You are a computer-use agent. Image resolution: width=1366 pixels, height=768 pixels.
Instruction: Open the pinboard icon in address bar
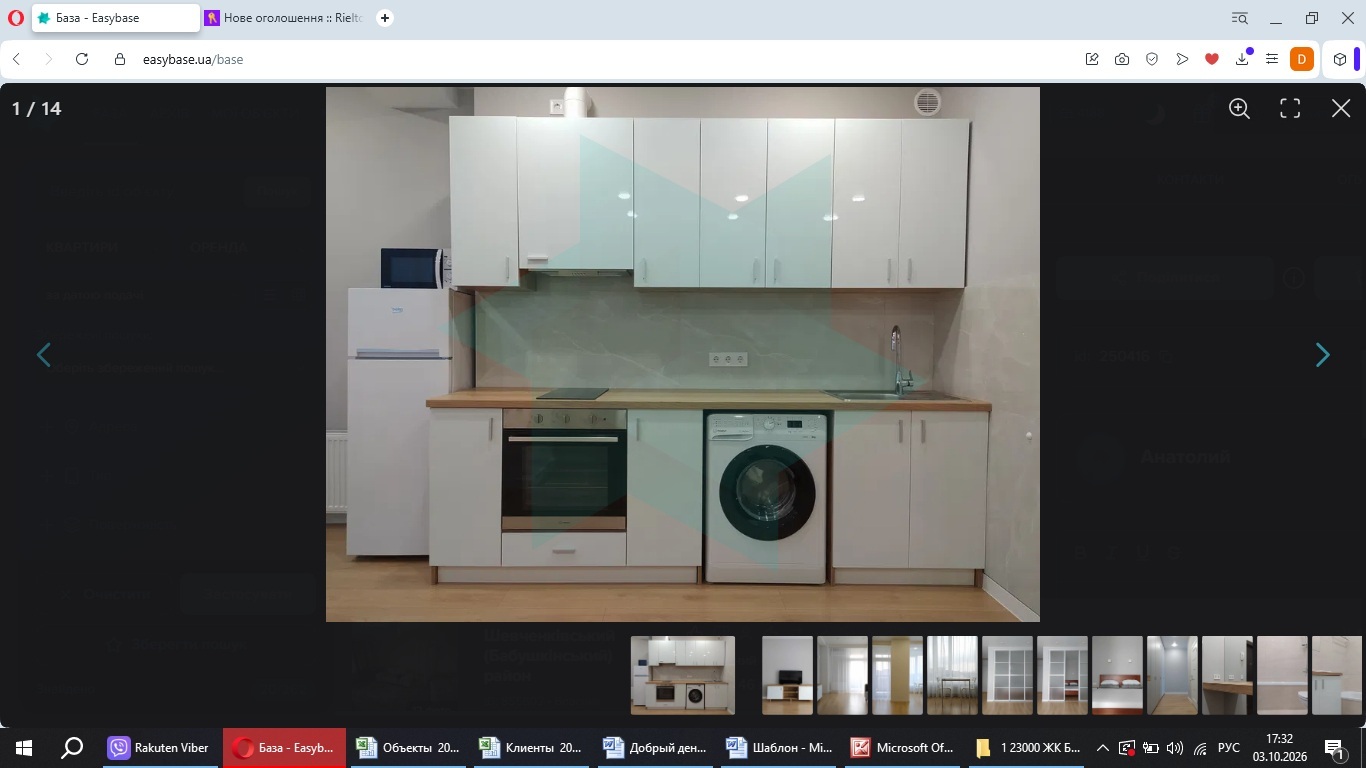coord(1092,59)
